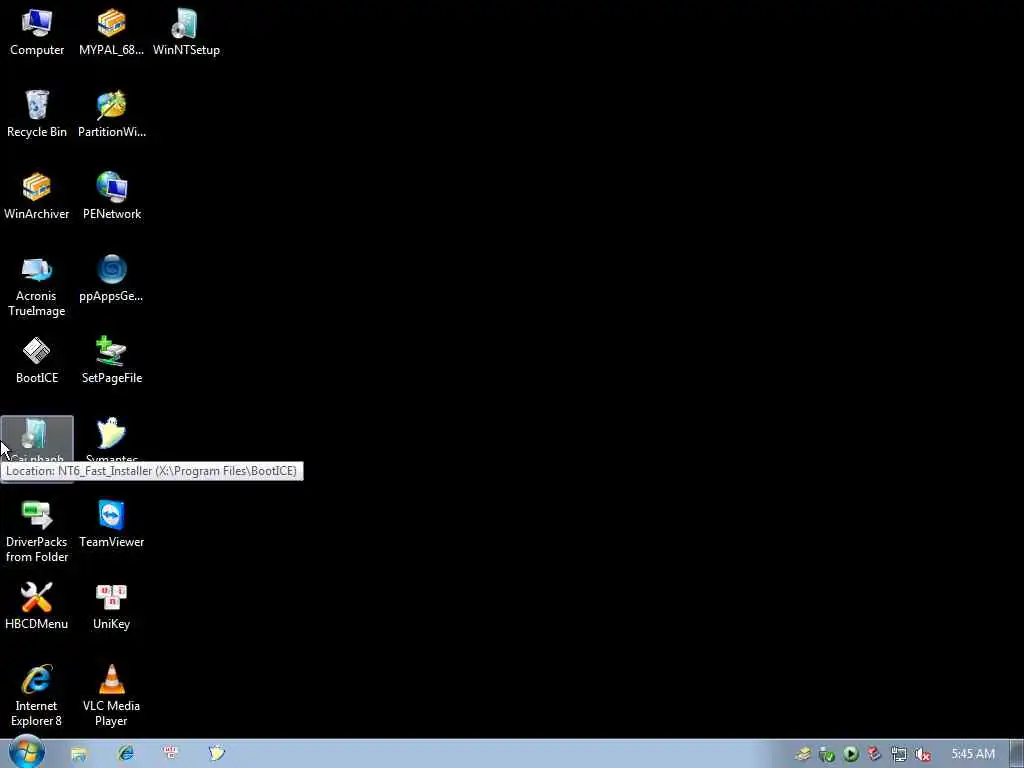Launch WinNTSetup from the desktop
The height and width of the screenshot is (768, 1024).
pyautogui.click(x=186, y=33)
